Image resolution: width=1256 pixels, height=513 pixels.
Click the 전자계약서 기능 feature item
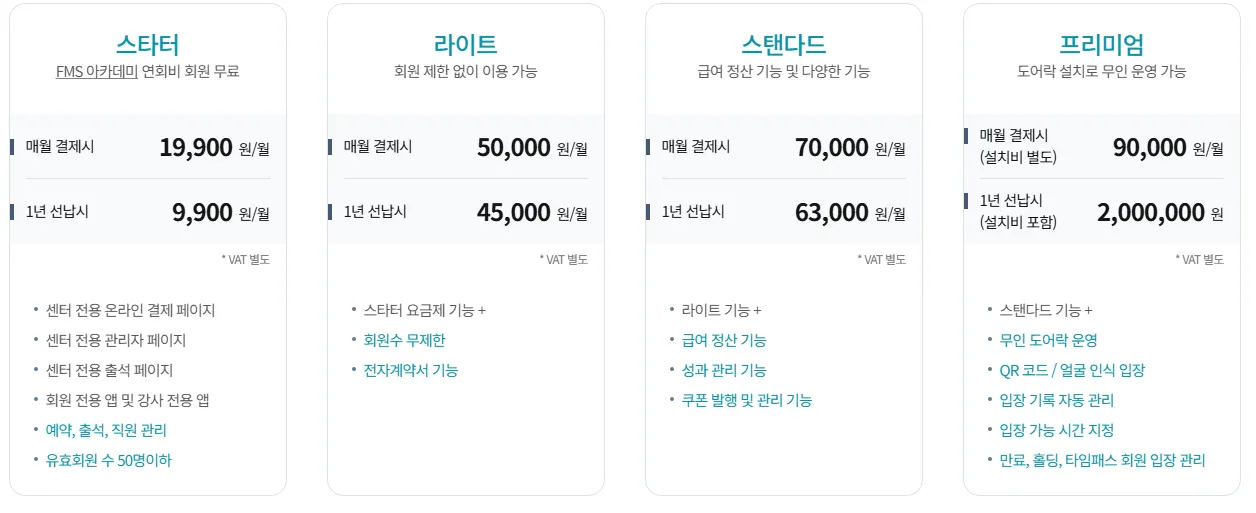tap(412, 370)
